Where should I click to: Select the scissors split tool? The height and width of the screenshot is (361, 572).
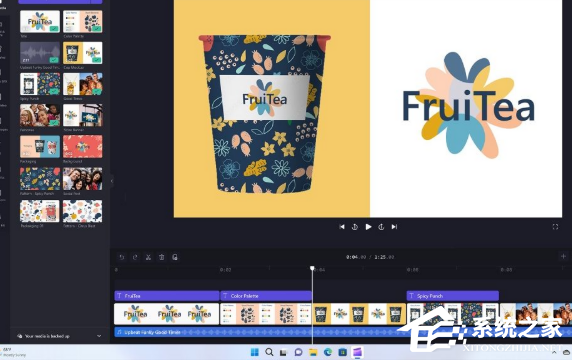point(148,257)
